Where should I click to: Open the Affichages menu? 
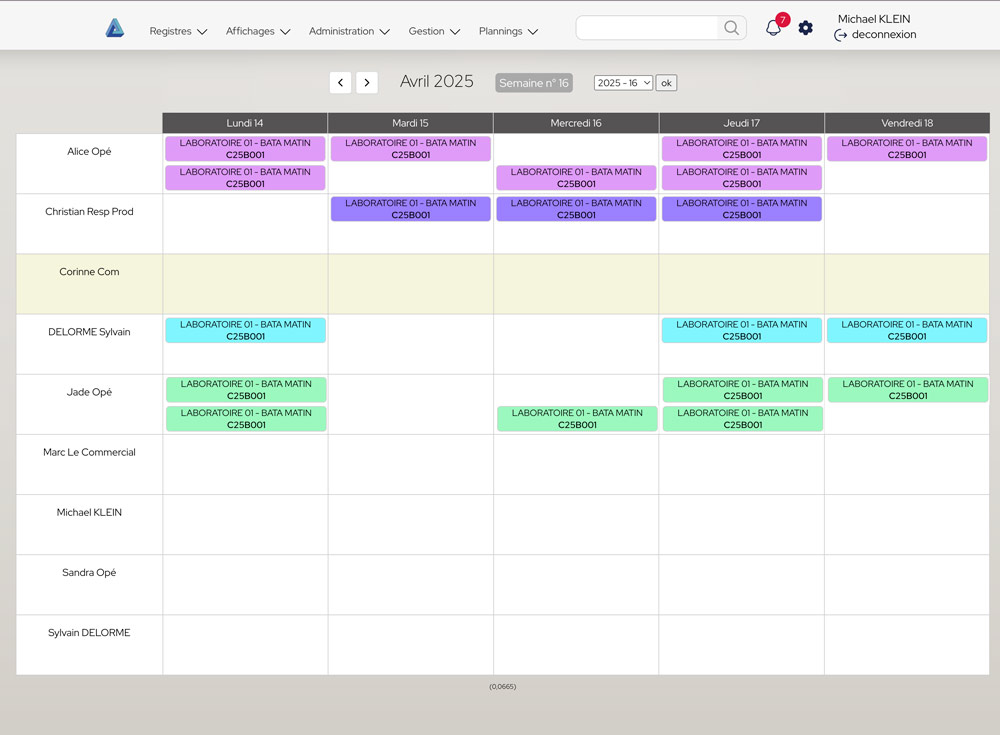click(x=258, y=31)
